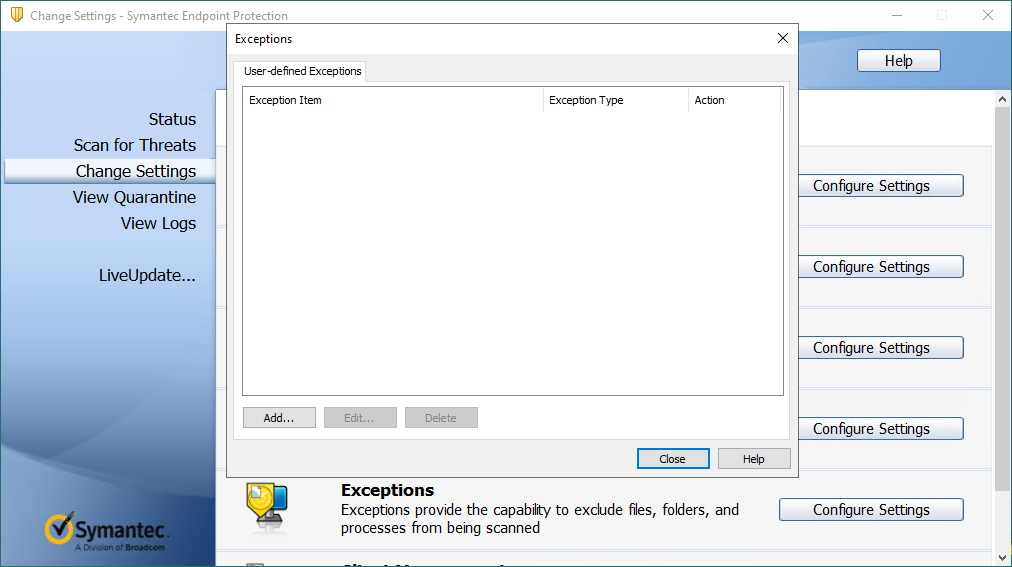Viewport: 1012px width, 567px height.
Task: Minimize the Symantec Endpoint Protection window
Action: point(897,15)
